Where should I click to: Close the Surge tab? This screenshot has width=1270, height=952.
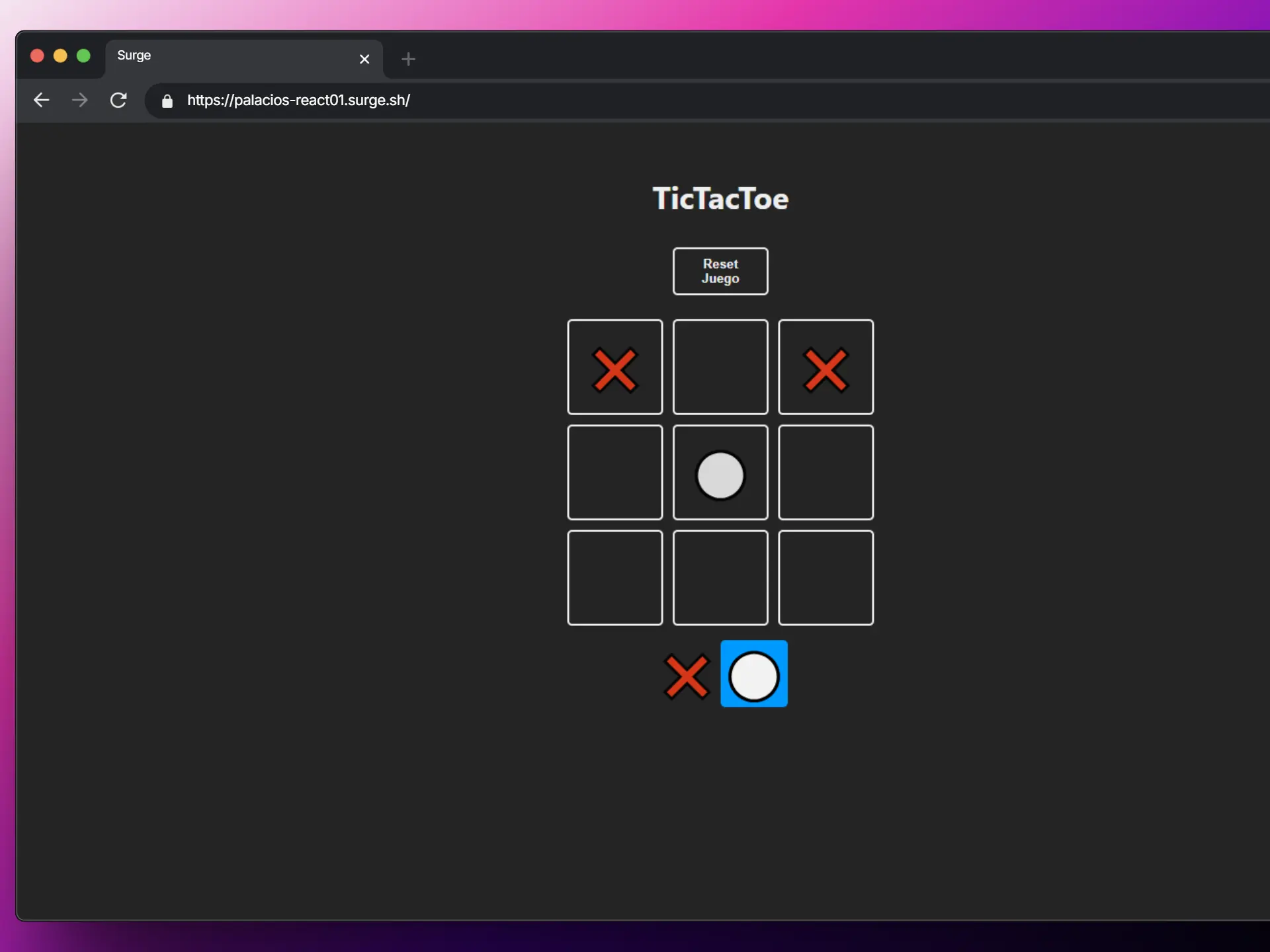(364, 59)
